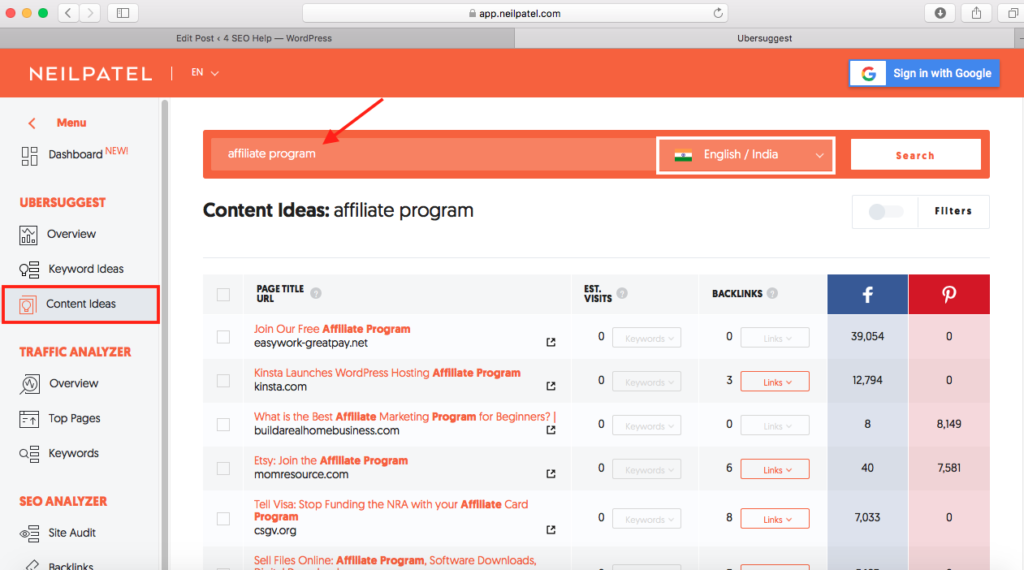1024x570 pixels.
Task: Expand Keywords dropdown for kinsta.com row
Action: [x=647, y=382]
